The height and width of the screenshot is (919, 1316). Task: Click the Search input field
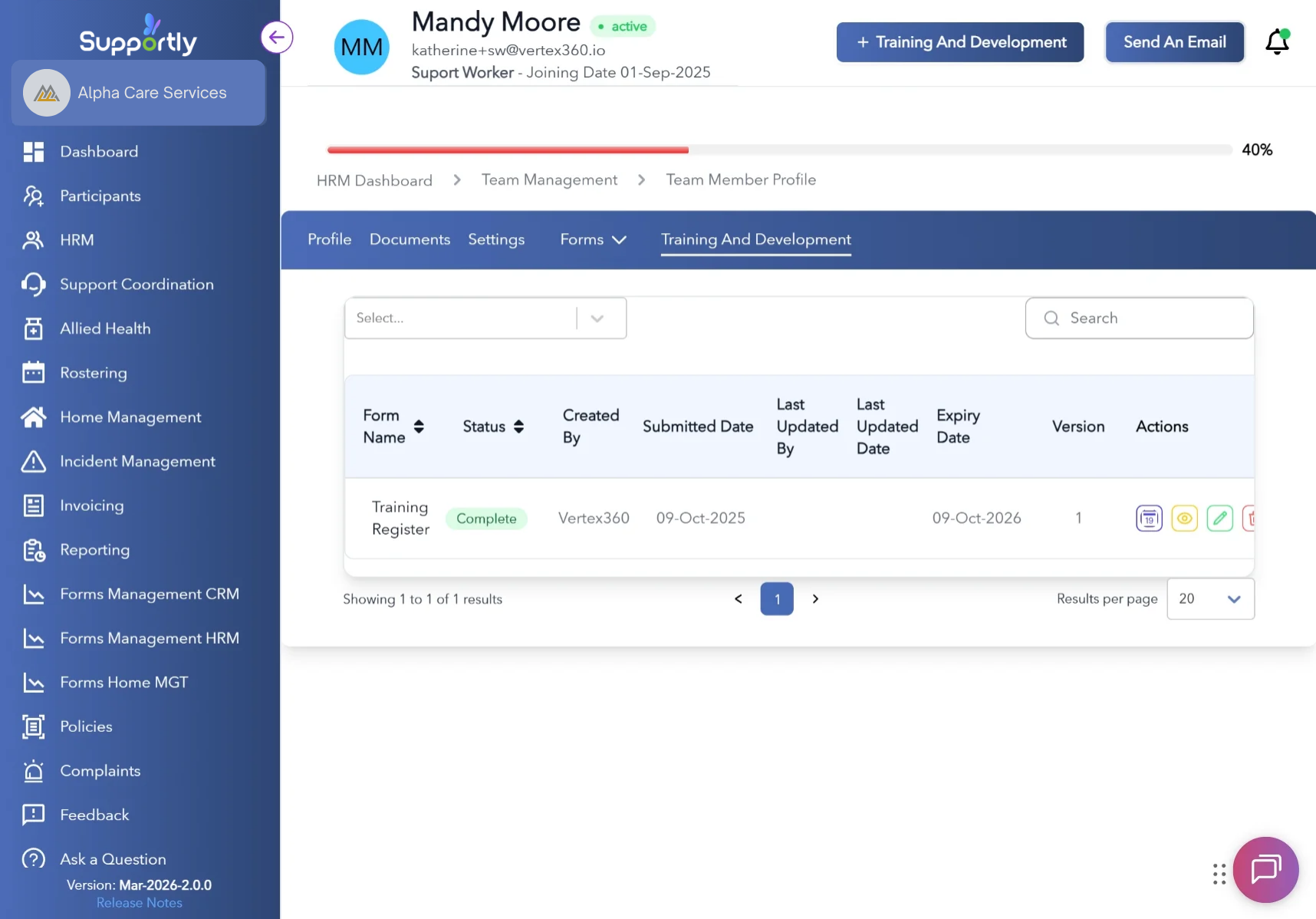(1140, 318)
